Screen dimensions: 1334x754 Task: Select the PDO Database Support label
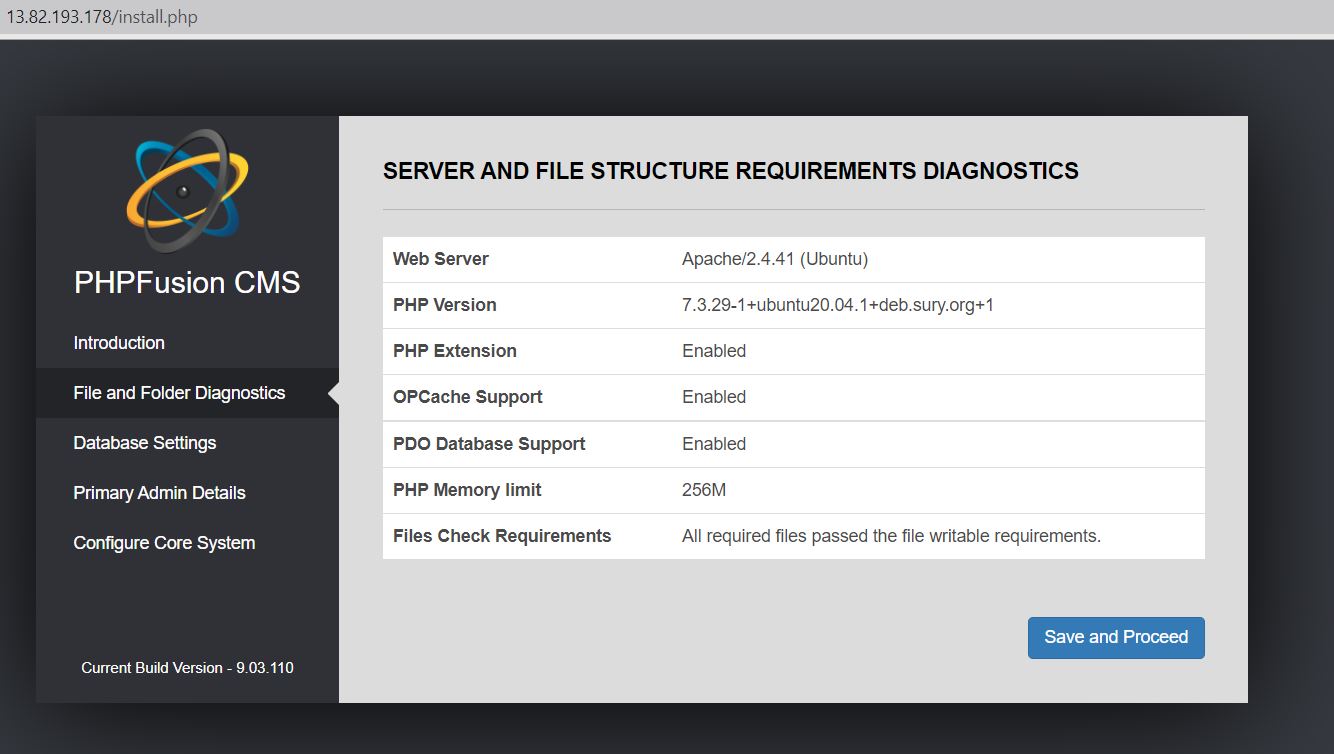pyautogui.click(x=489, y=444)
